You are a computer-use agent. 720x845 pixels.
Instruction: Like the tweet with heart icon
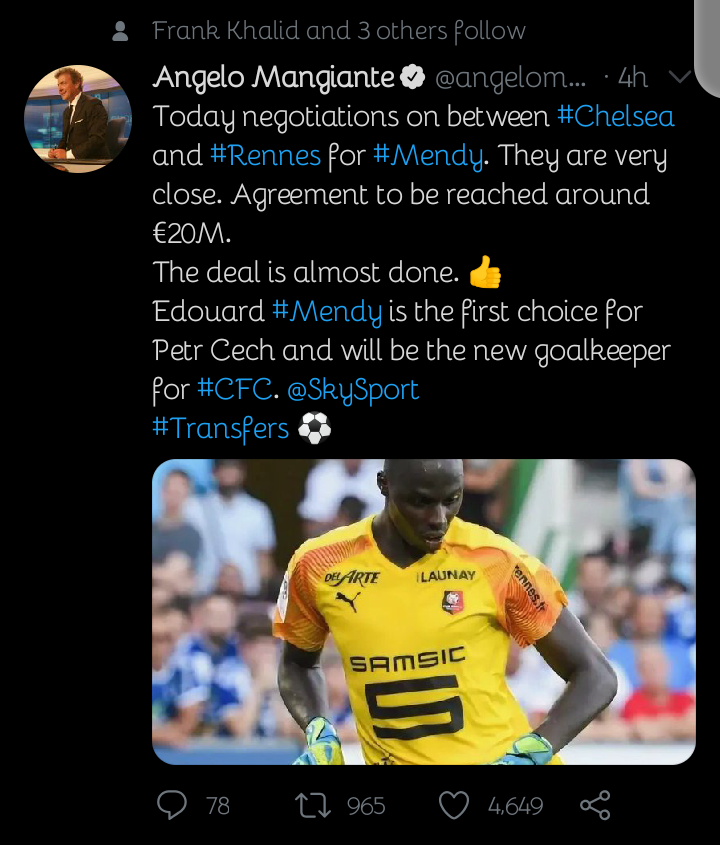pos(454,806)
